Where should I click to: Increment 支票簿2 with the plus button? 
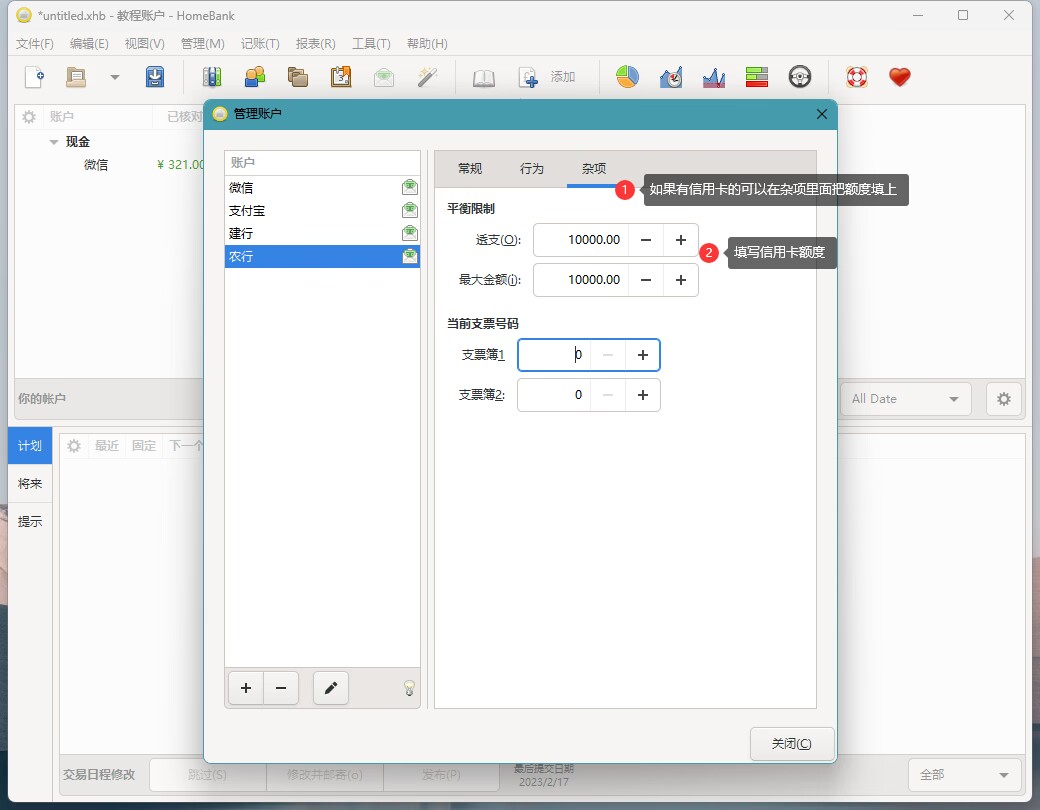tap(642, 395)
